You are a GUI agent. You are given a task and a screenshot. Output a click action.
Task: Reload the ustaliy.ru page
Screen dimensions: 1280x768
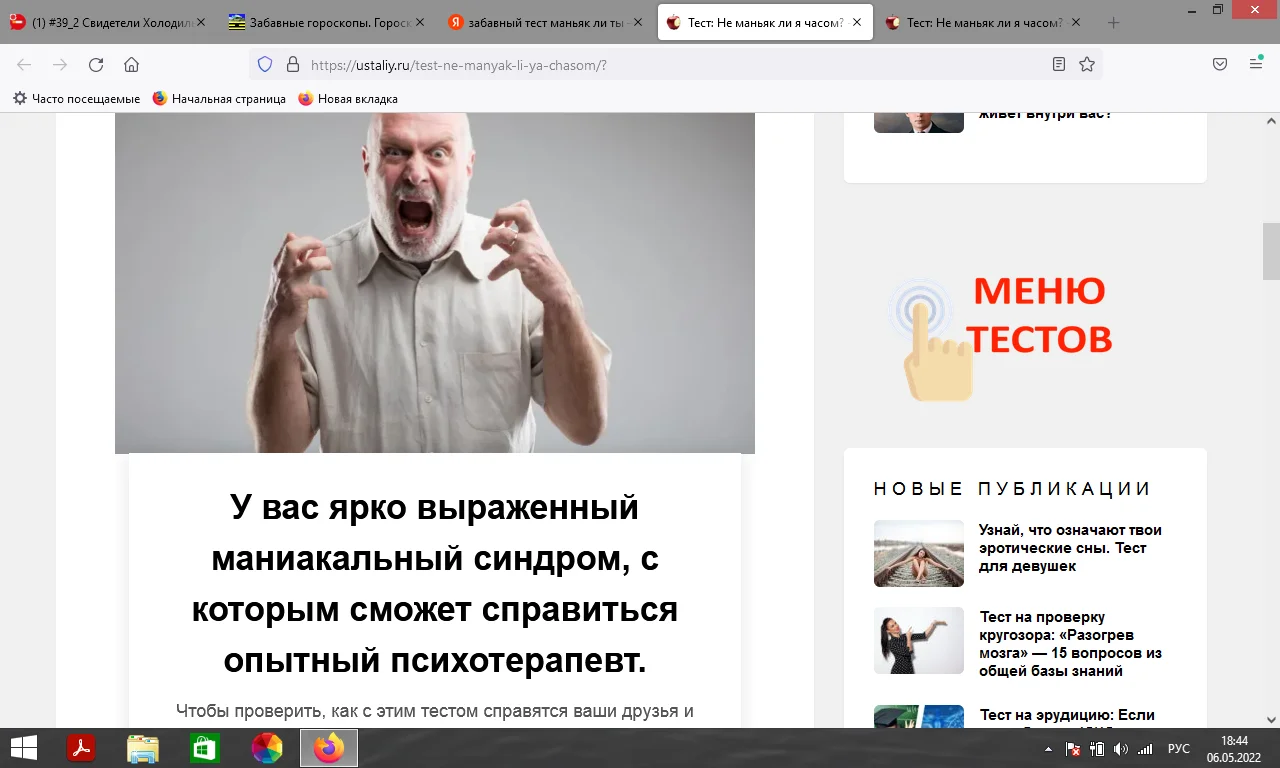coord(95,64)
